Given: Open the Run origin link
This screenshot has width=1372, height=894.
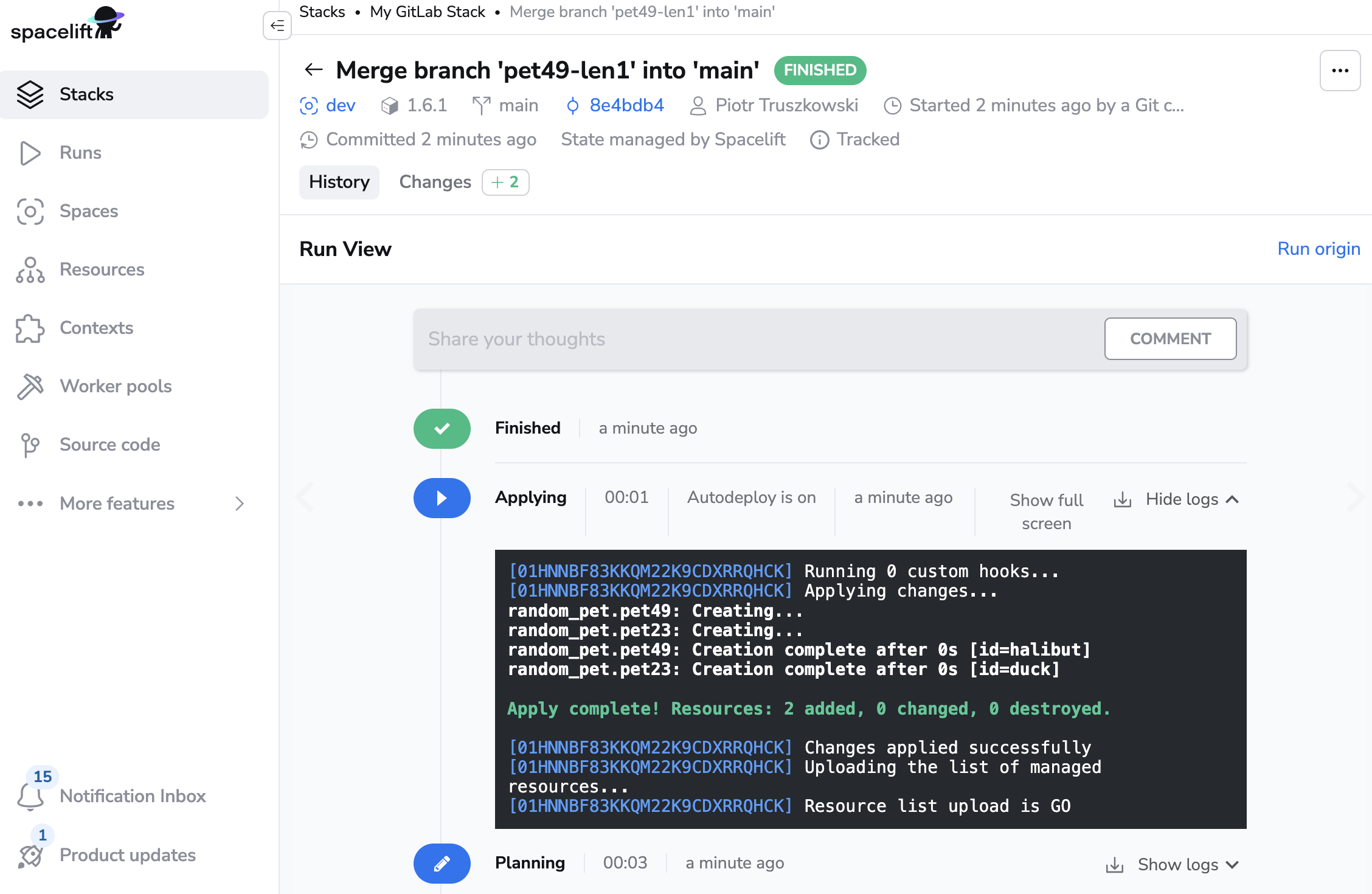Looking at the screenshot, I should tap(1318, 249).
